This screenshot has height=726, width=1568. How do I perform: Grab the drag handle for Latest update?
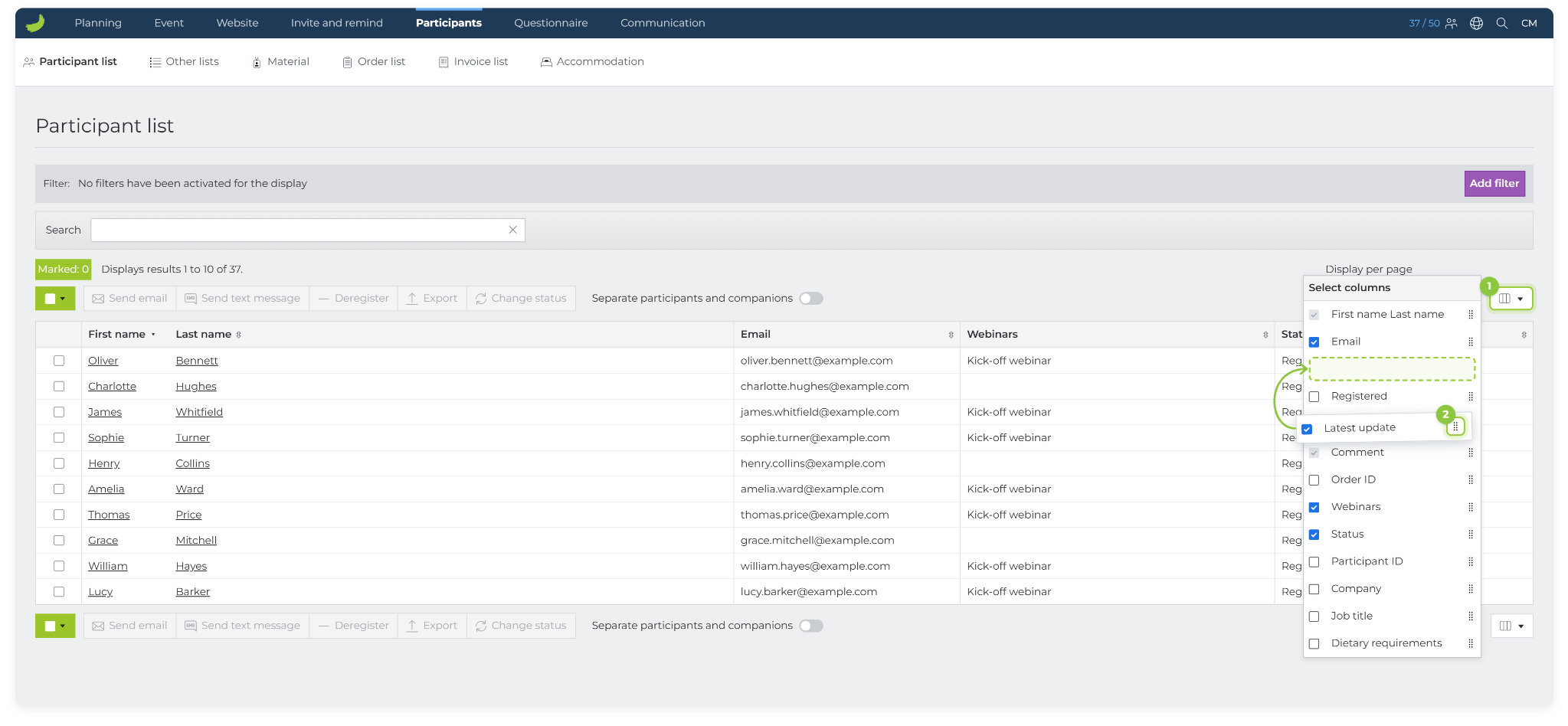[1455, 427]
